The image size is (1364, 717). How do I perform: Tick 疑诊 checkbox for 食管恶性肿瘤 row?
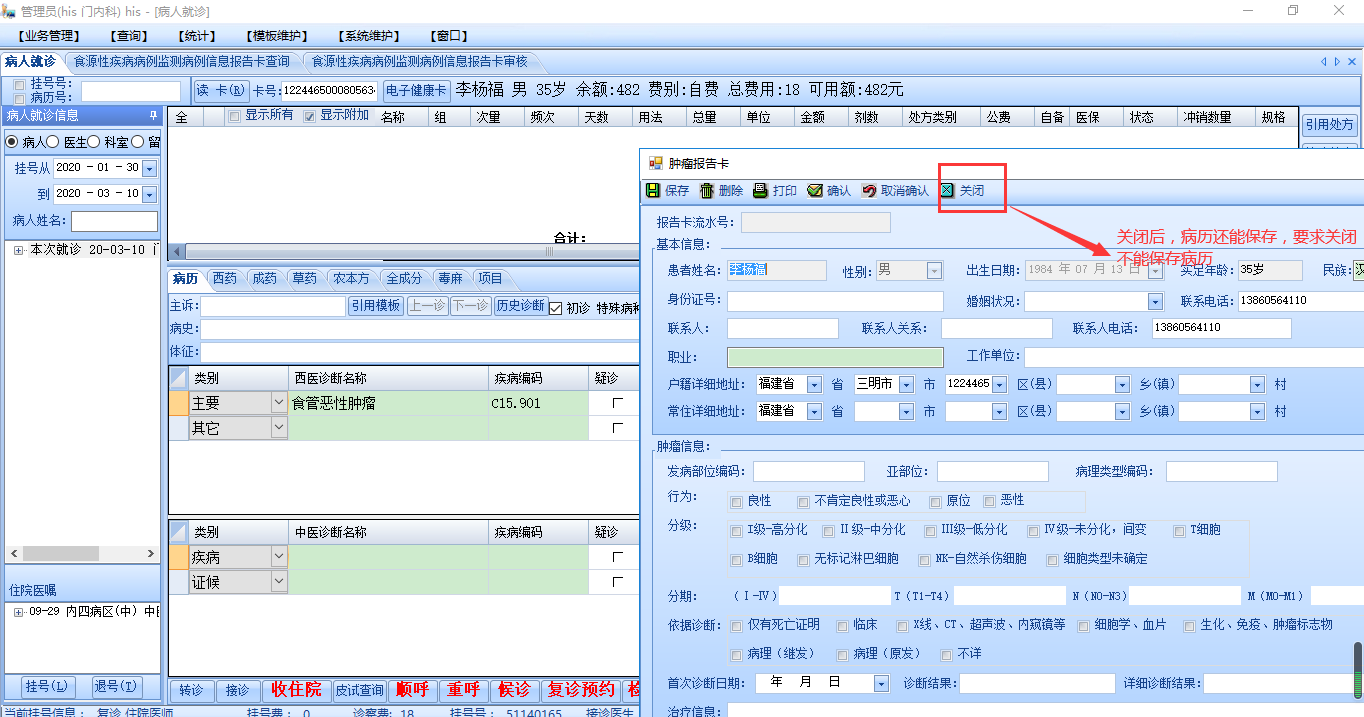618,403
